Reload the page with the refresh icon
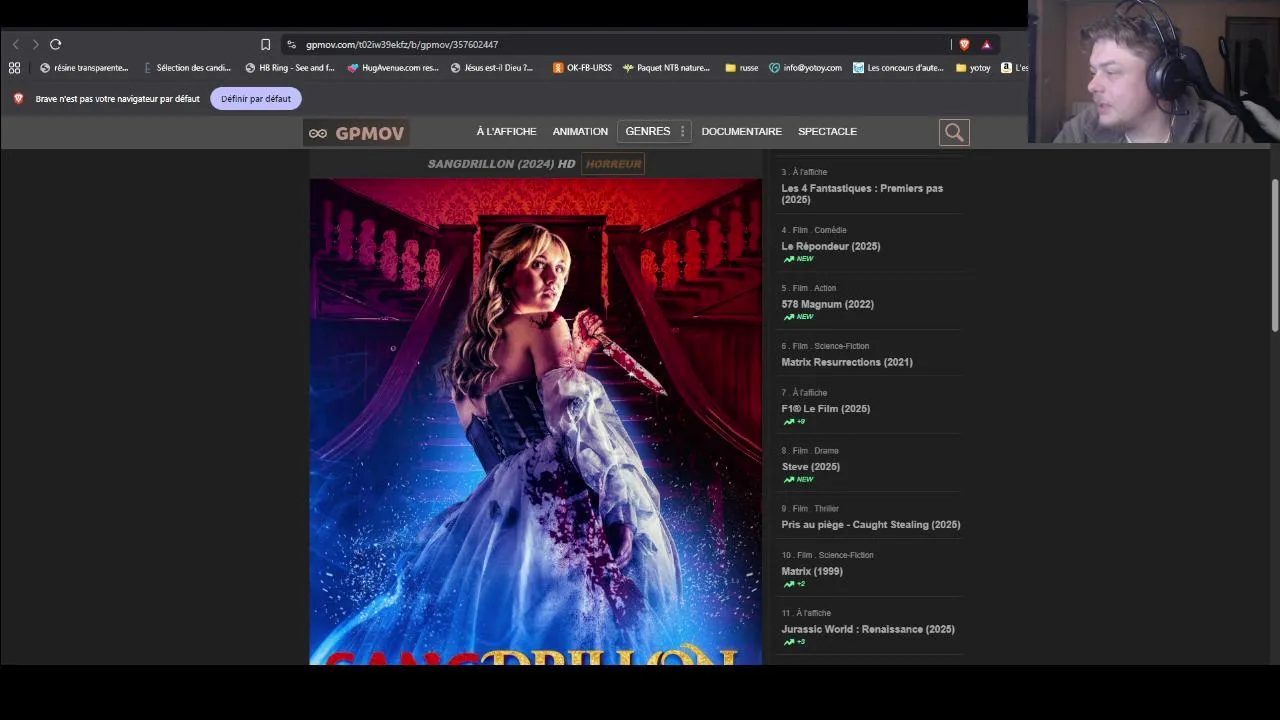Viewport: 1280px width, 720px height. click(x=56, y=44)
